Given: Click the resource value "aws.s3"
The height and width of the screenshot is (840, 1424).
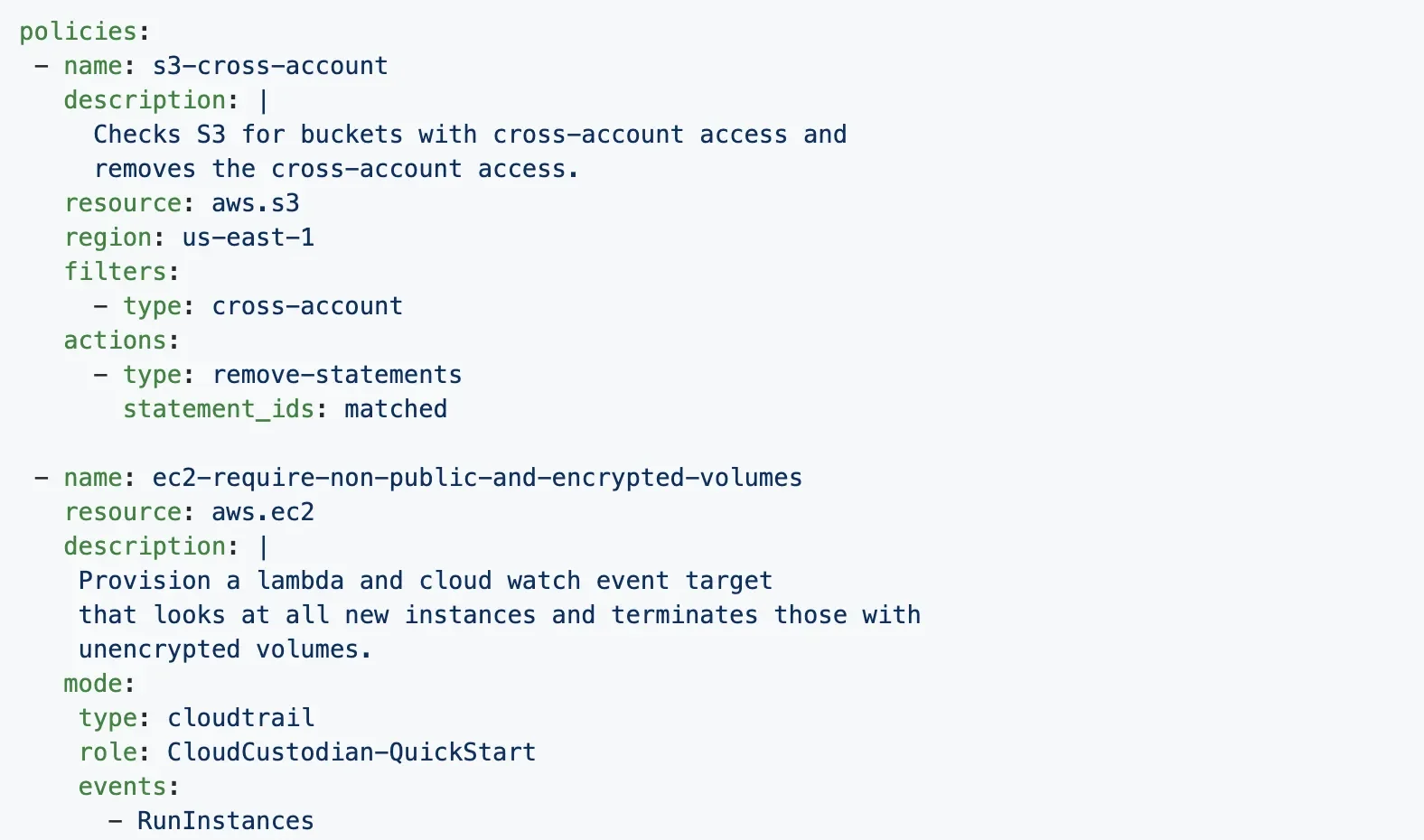Looking at the screenshot, I should coord(255,203).
